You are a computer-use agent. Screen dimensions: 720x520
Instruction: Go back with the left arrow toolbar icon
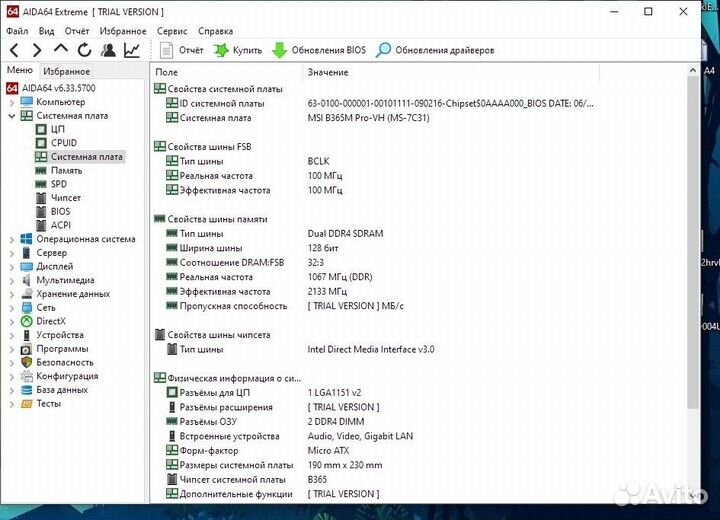(x=14, y=50)
